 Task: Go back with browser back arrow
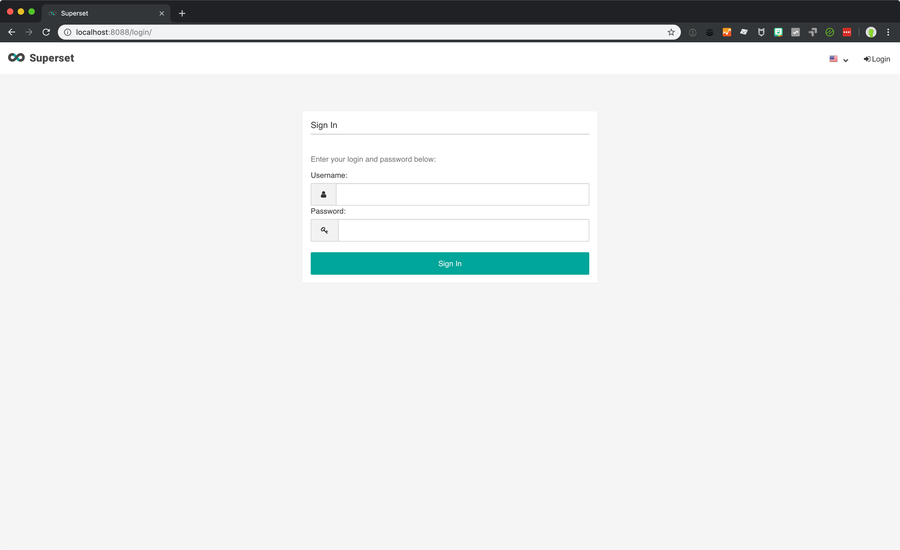(11, 32)
